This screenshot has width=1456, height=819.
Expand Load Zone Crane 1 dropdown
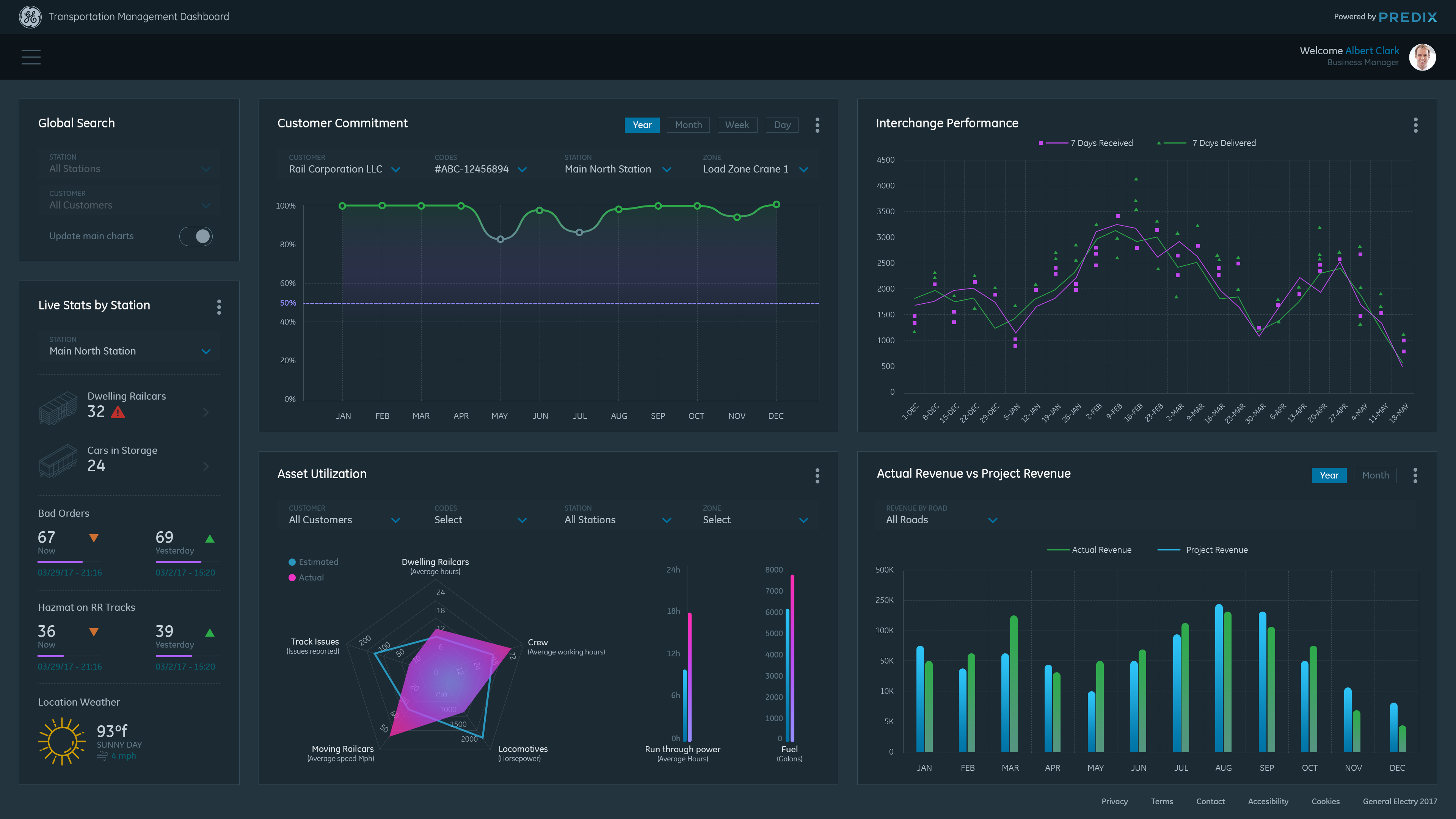[803, 169]
